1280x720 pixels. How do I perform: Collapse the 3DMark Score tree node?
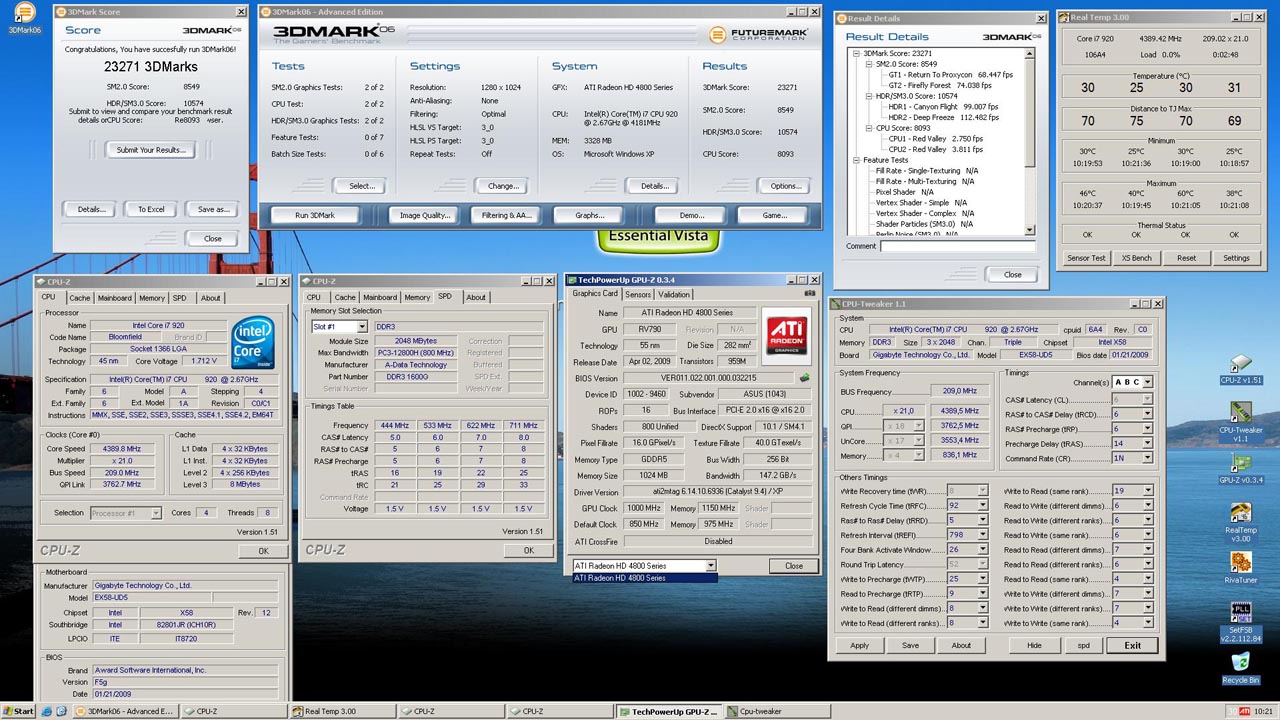tap(857, 53)
